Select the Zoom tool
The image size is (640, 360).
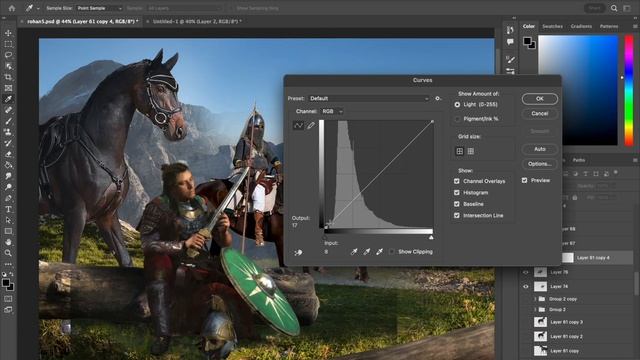8,253
